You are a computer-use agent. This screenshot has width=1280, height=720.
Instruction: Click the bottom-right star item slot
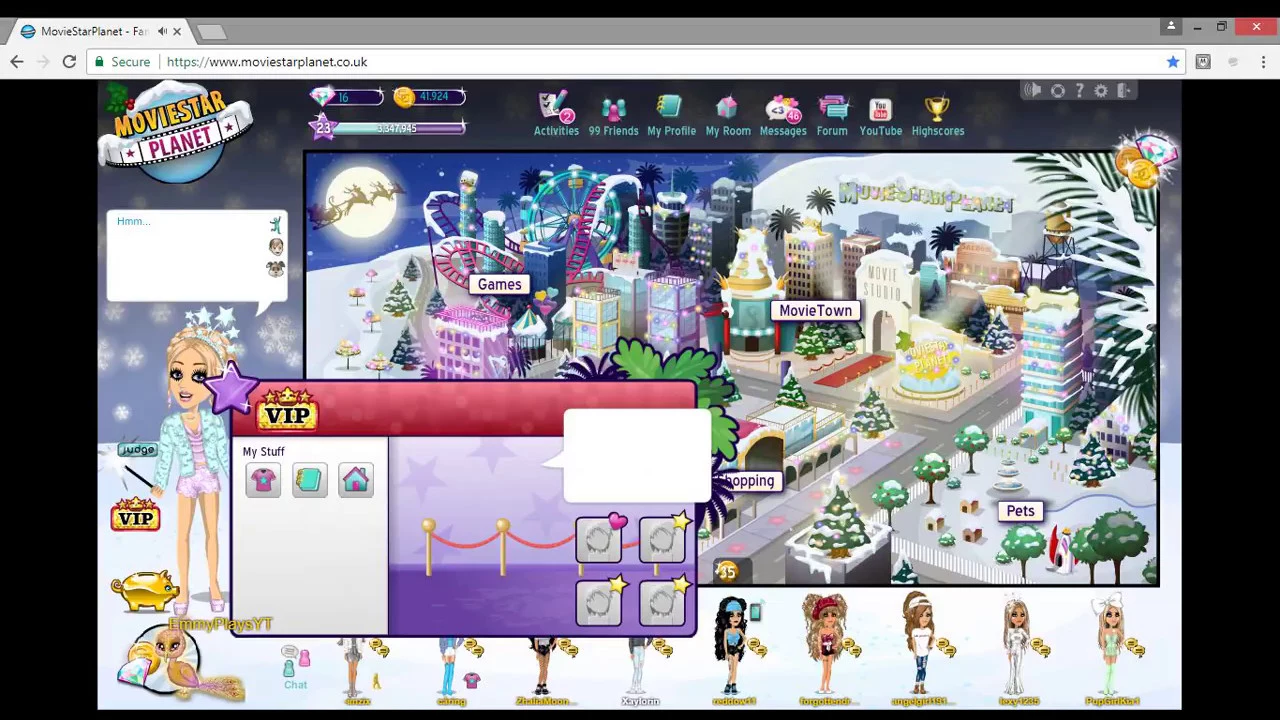tap(663, 602)
